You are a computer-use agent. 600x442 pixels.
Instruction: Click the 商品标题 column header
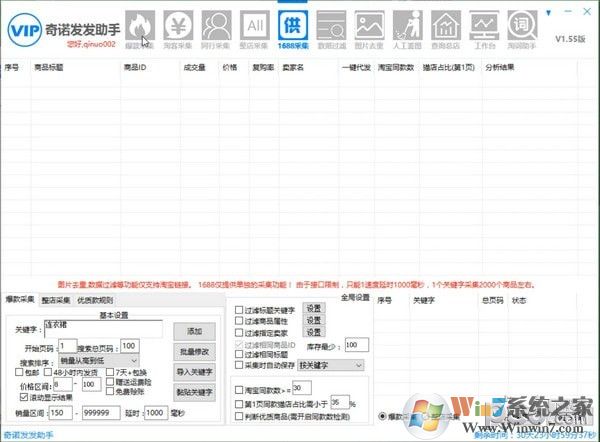49,67
